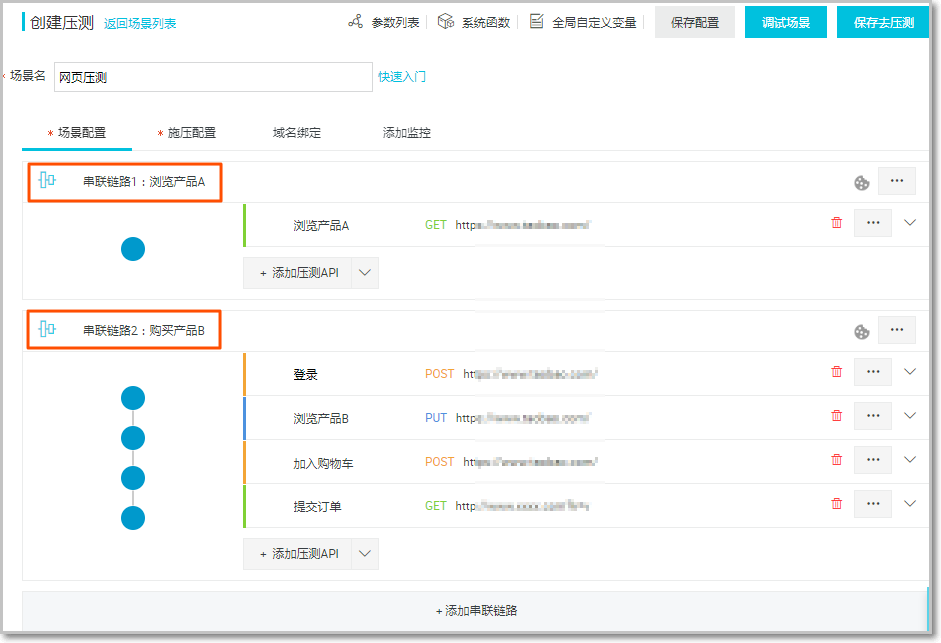The width and height of the screenshot is (941, 643).
Task: Expand the 浏览产品B API details
Action: pyautogui.click(x=910, y=415)
